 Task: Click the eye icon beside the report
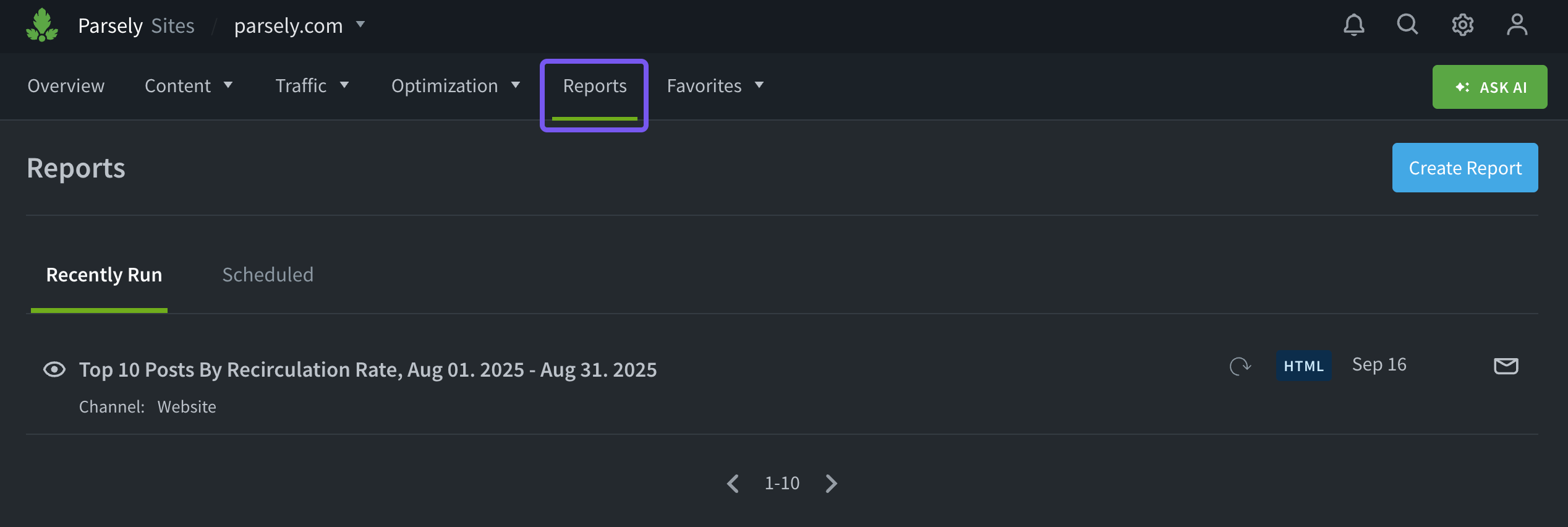coord(54,369)
